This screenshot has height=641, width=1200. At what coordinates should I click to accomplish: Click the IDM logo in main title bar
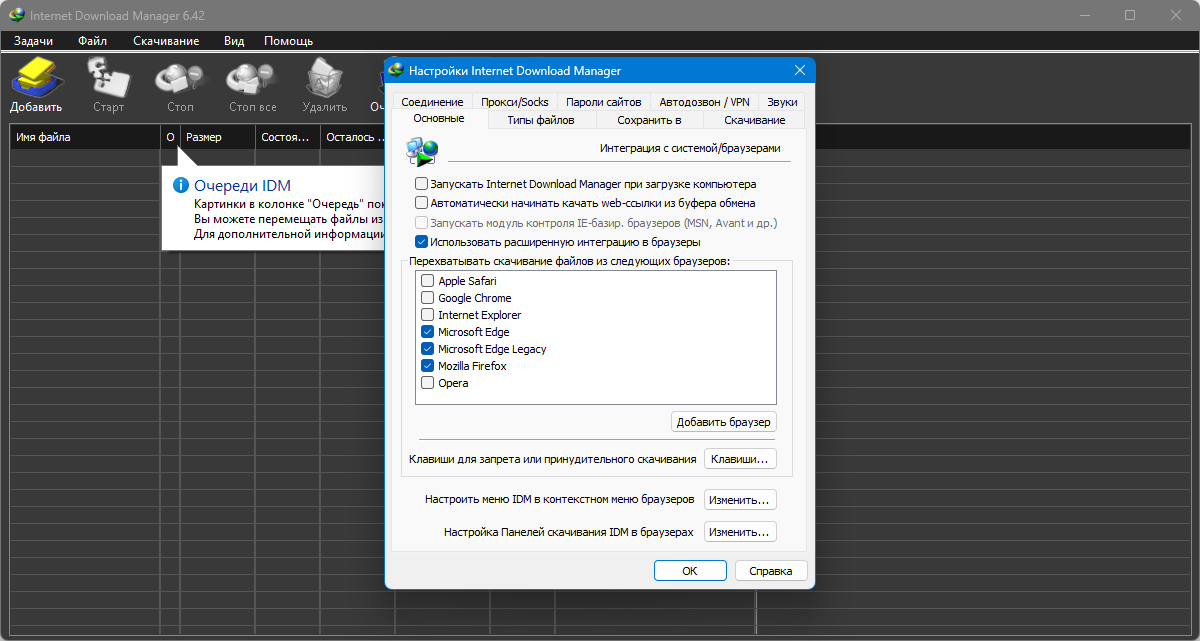click(15, 15)
